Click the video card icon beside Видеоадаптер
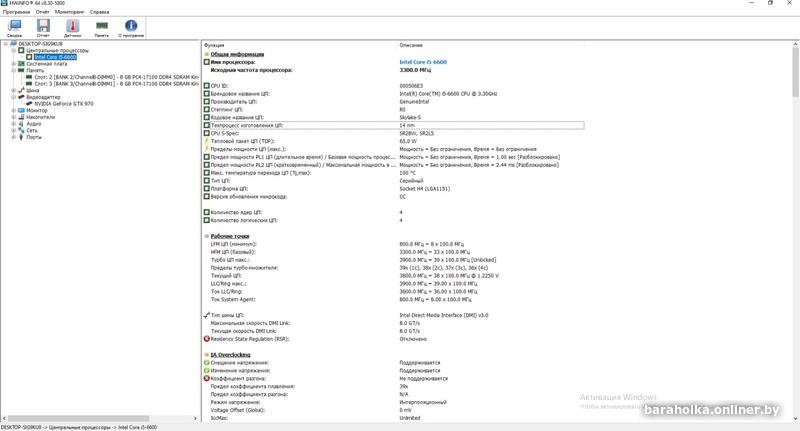Screen dimensions: 800x431 click(21, 97)
